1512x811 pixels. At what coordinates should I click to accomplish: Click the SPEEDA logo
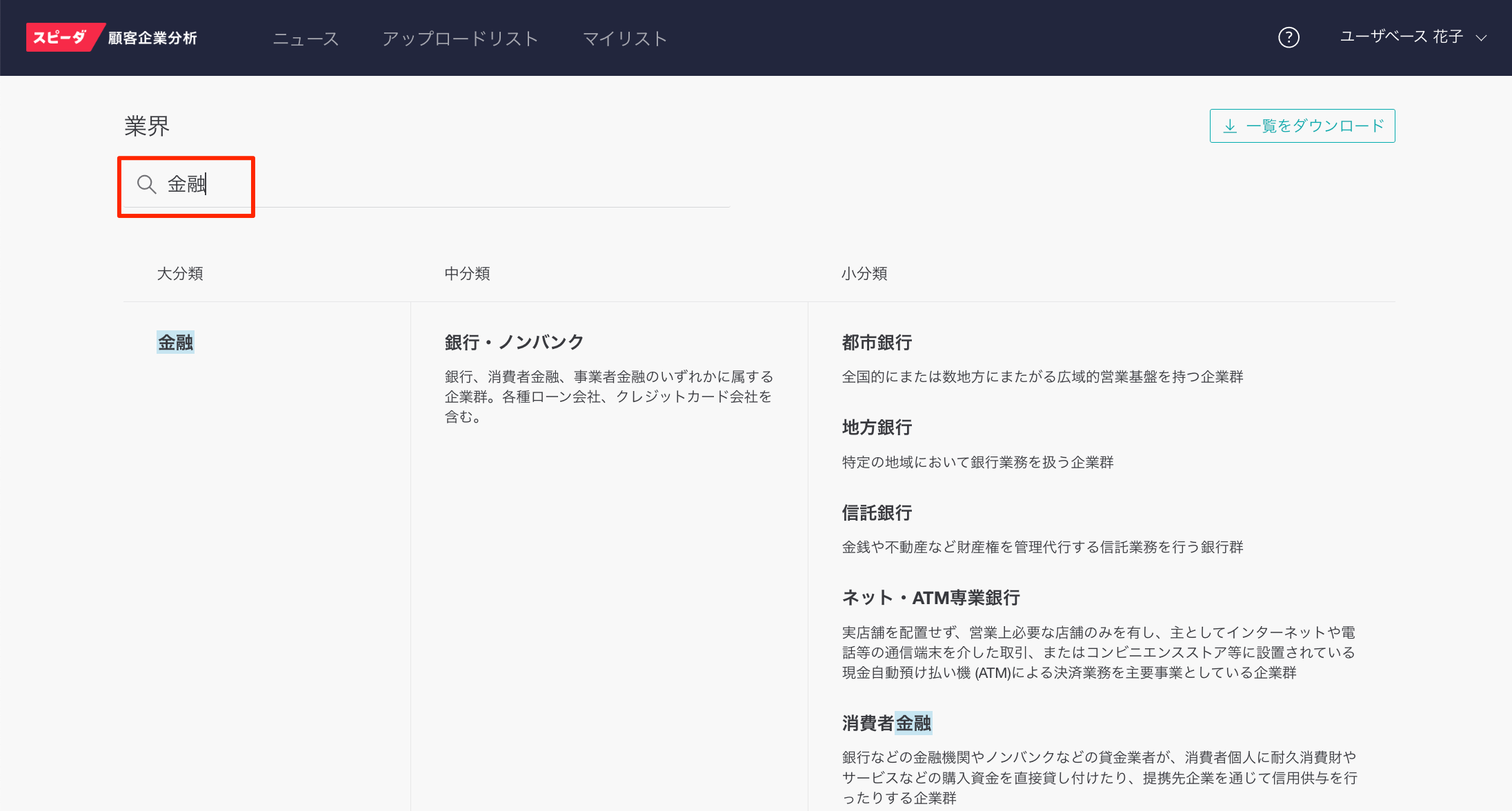(x=61, y=37)
